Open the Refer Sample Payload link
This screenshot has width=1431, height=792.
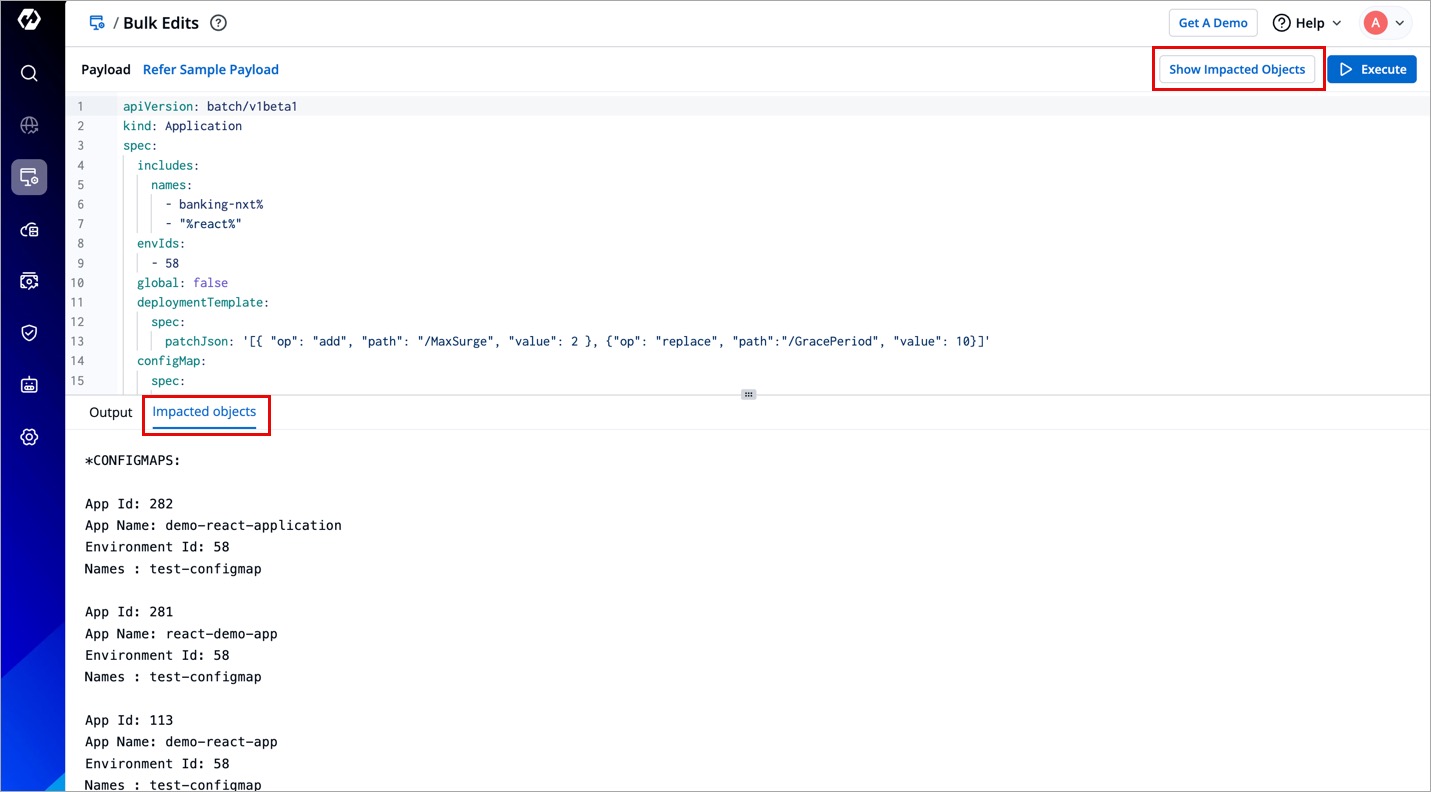[x=210, y=69]
